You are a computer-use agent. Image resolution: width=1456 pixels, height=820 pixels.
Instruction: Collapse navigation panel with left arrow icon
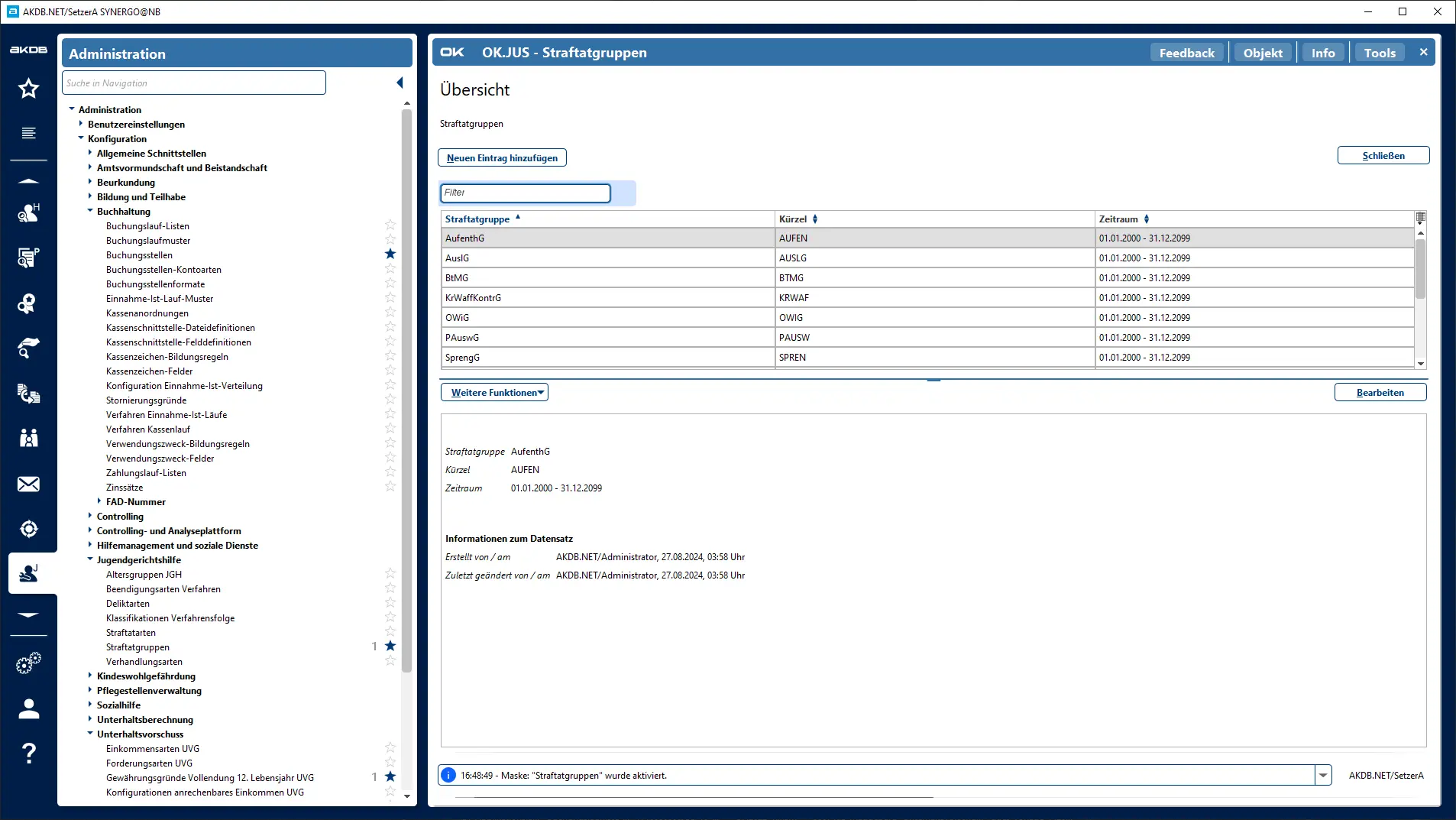click(400, 83)
